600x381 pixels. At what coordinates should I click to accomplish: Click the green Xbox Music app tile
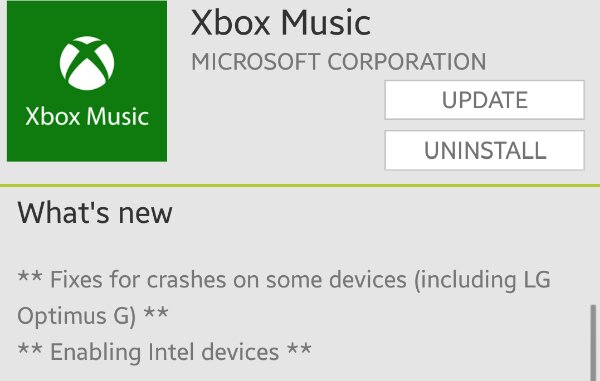[87, 81]
